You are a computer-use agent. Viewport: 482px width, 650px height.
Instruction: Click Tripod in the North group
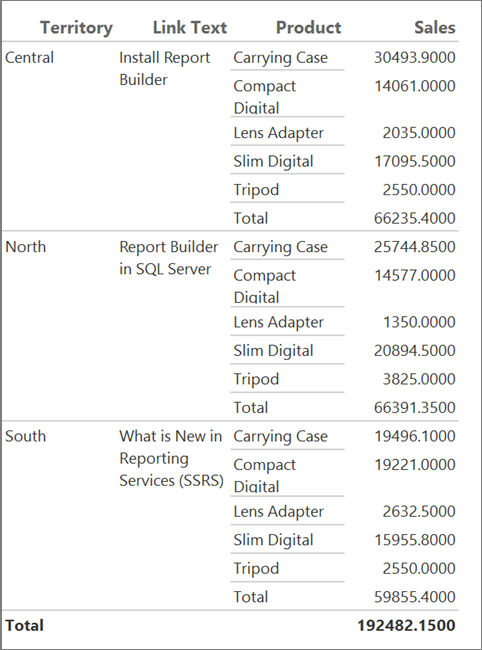256,380
